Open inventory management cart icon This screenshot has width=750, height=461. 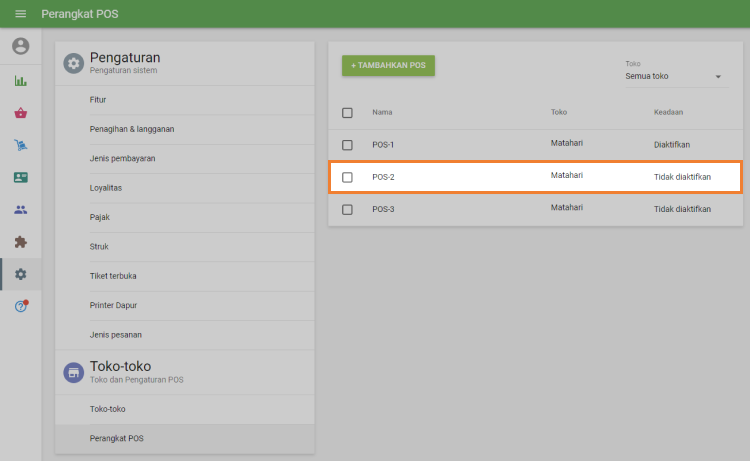pyautogui.click(x=20, y=145)
